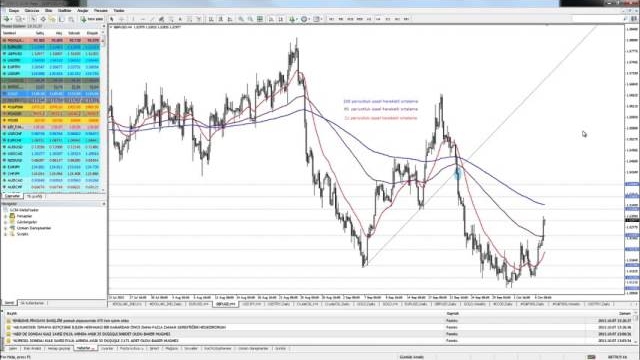Set timeframe to D1
640x360 pixels.
388,19
